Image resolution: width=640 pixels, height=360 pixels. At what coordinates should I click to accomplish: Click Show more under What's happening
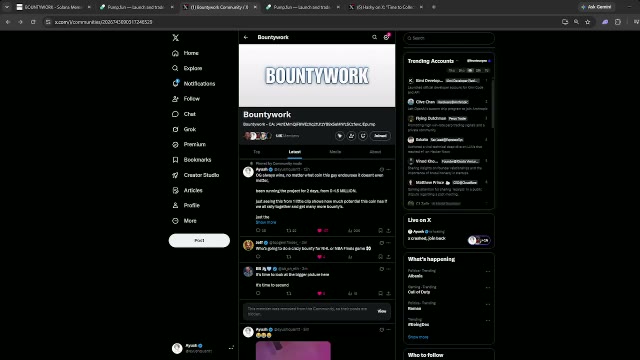point(418,337)
